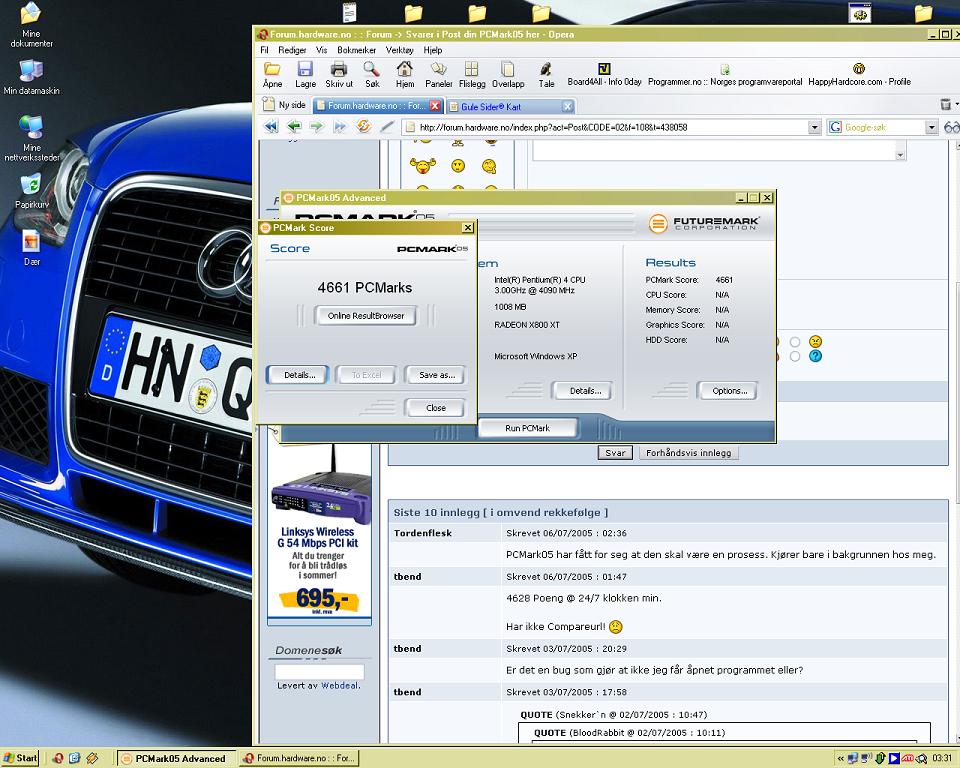Click the Online ResultBrowser button
960x768 pixels.
tap(366, 316)
